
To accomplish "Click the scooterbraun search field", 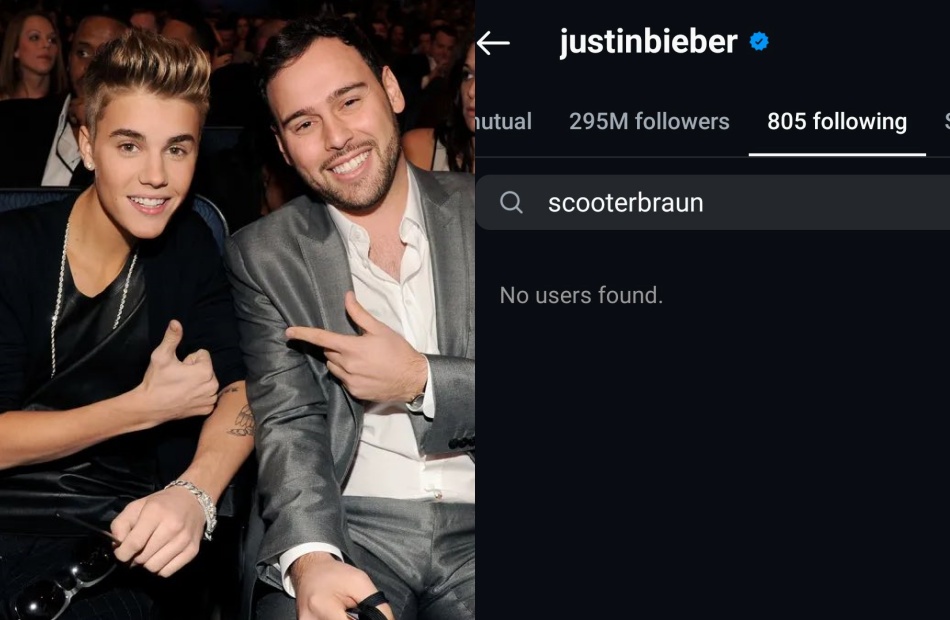I will pos(712,202).
